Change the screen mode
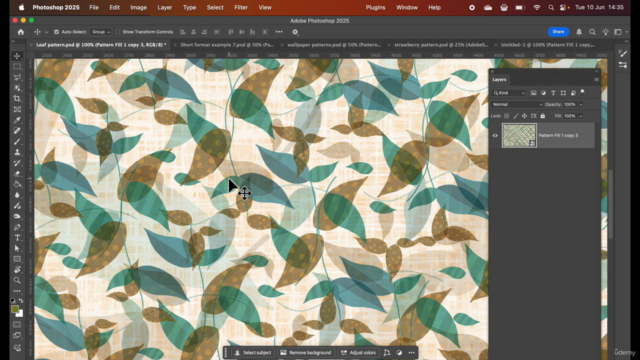 click(17, 336)
